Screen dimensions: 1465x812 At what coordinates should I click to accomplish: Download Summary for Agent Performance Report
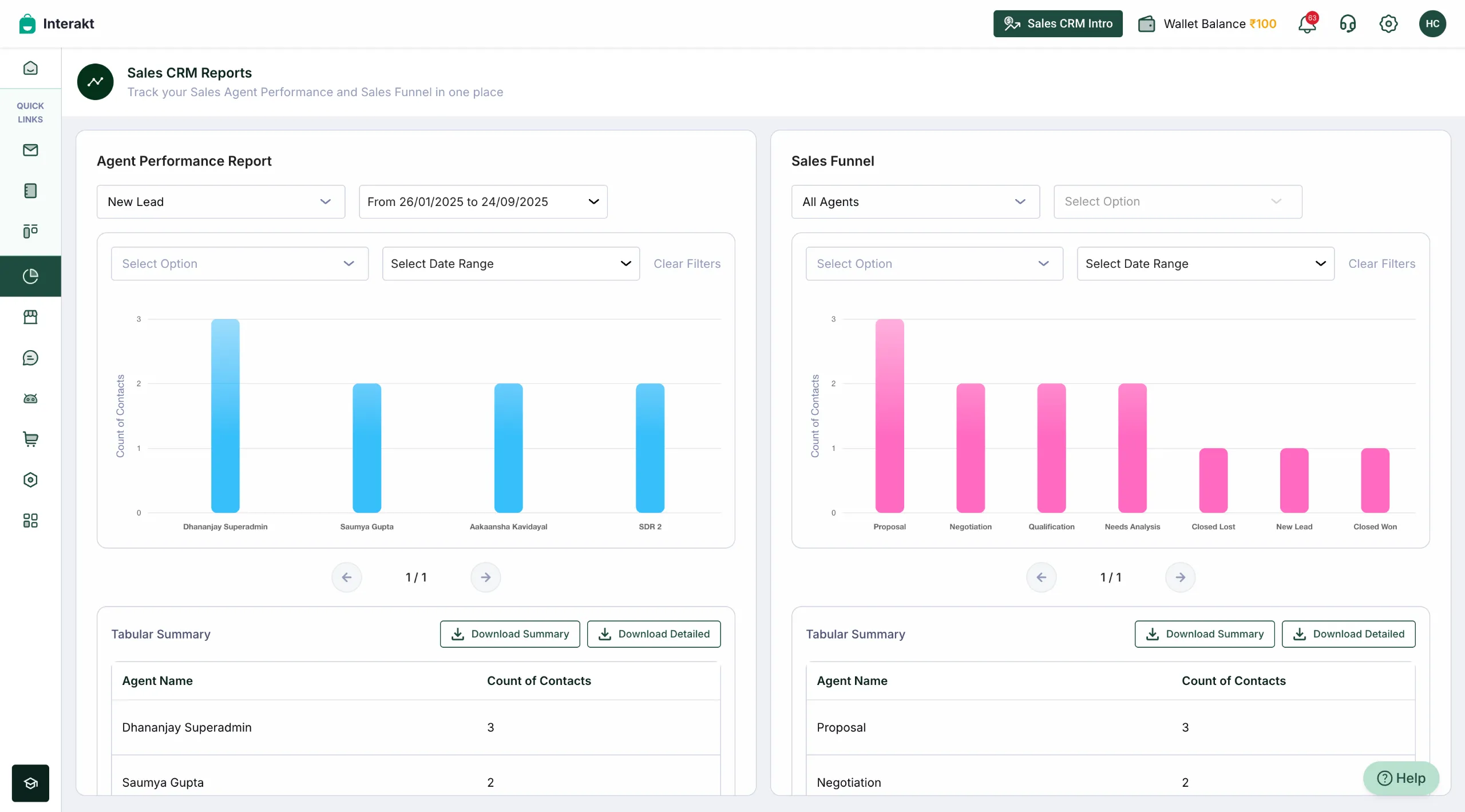pos(509,634)
